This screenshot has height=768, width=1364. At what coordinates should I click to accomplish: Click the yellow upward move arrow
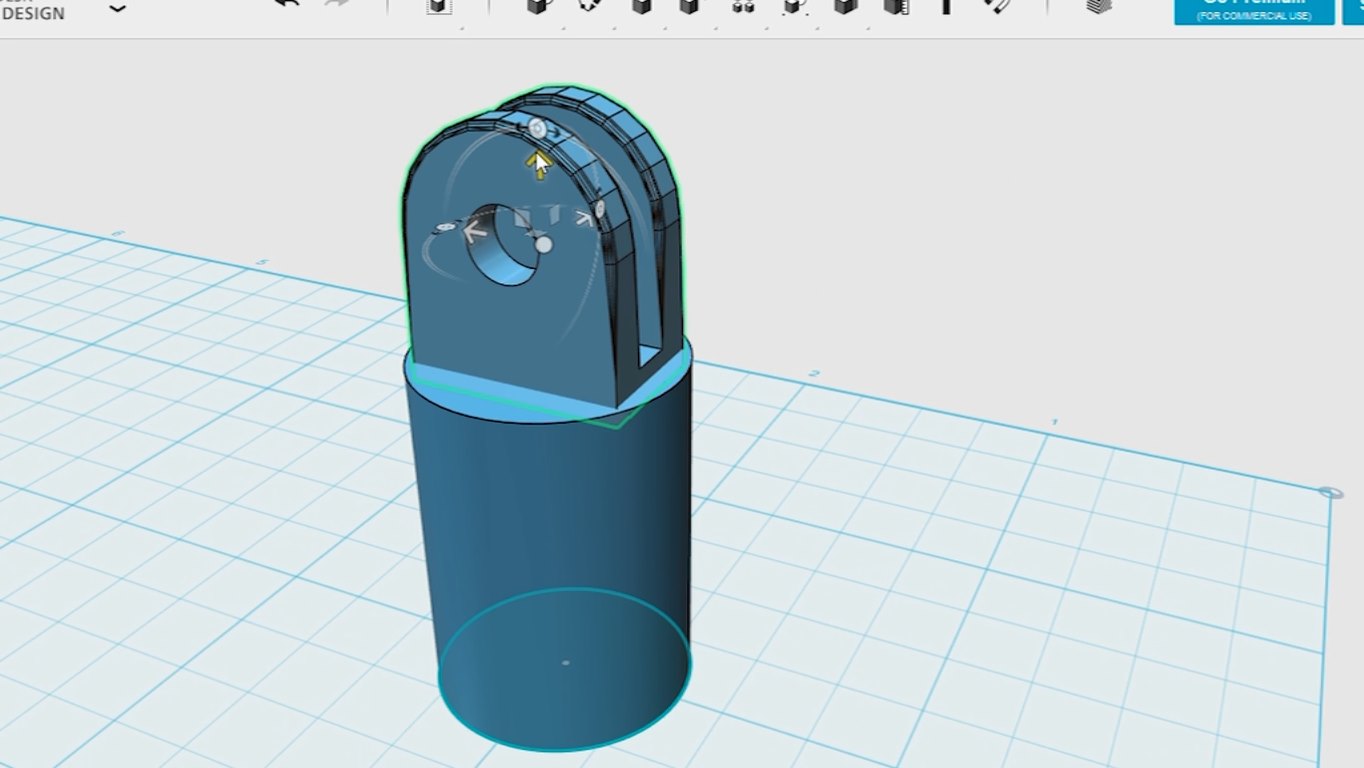click(x=540, y=164)
